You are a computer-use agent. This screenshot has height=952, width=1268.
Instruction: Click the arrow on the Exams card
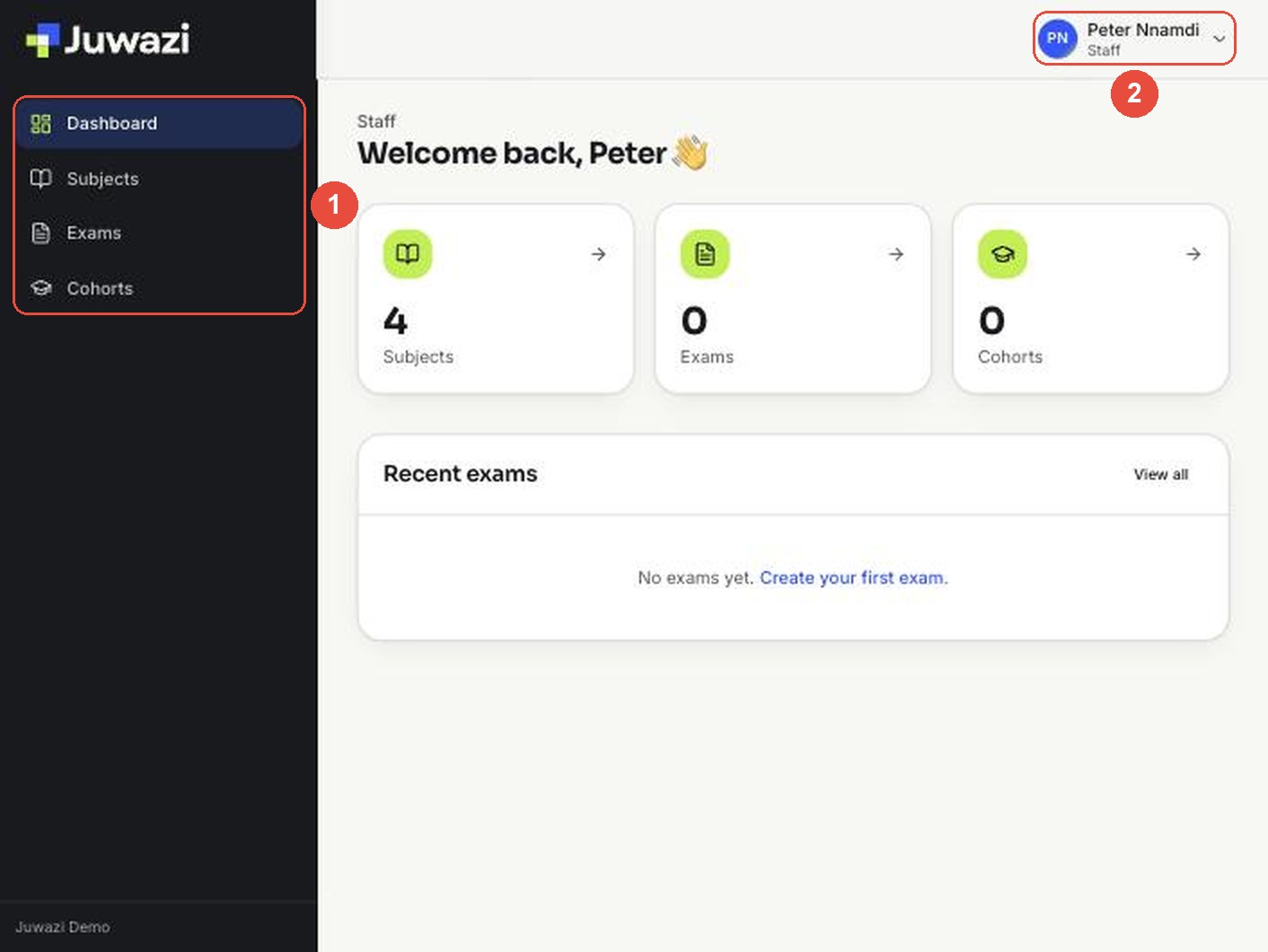(x=896, y=254)
